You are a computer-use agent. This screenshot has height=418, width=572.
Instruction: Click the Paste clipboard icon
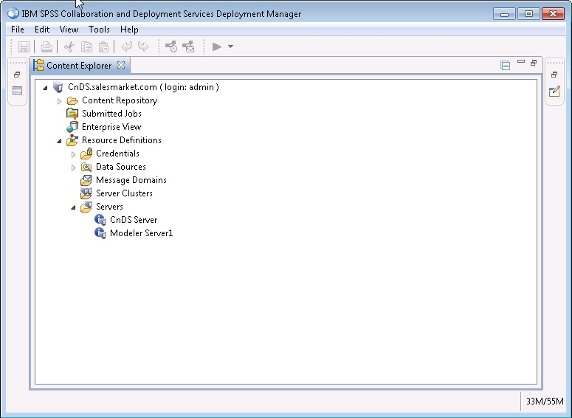point(104,47)
